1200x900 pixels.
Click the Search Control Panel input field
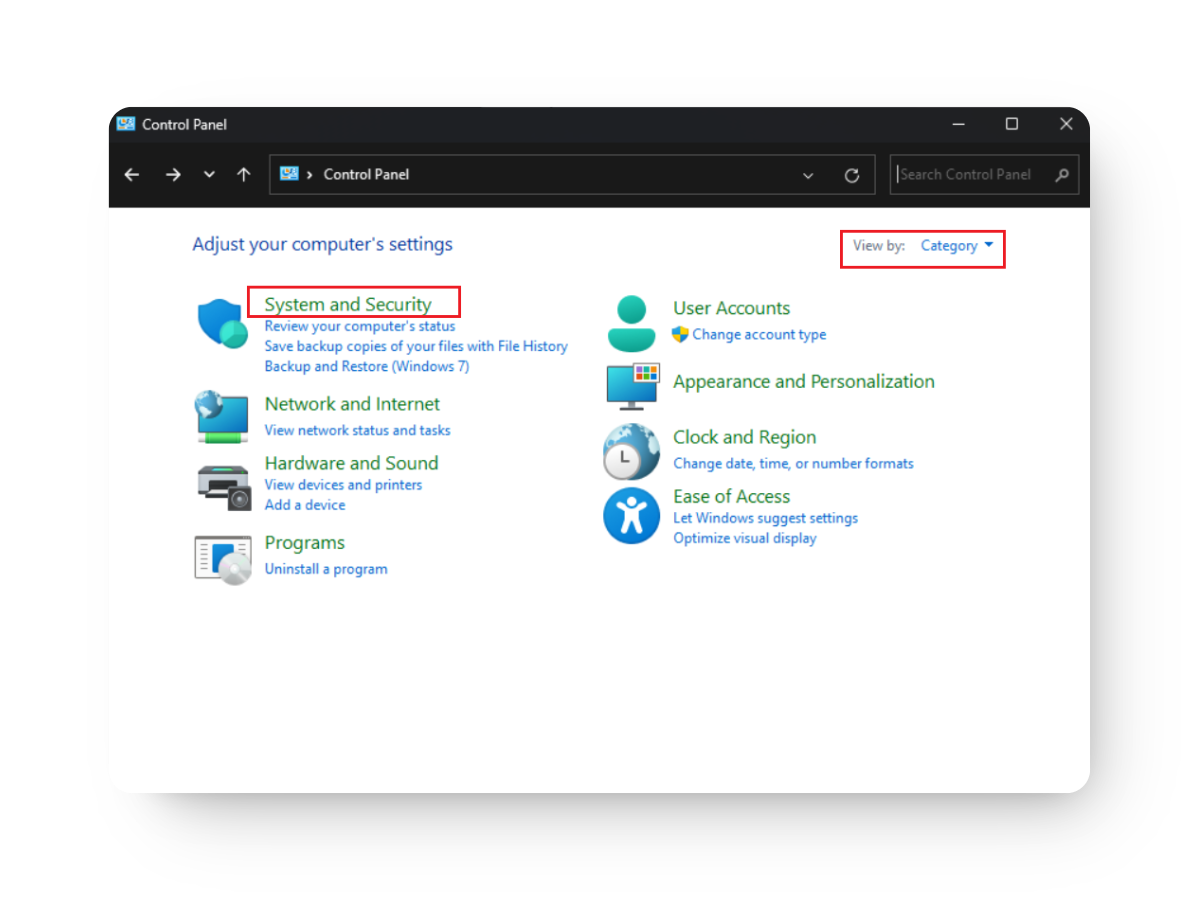(970, 174)
